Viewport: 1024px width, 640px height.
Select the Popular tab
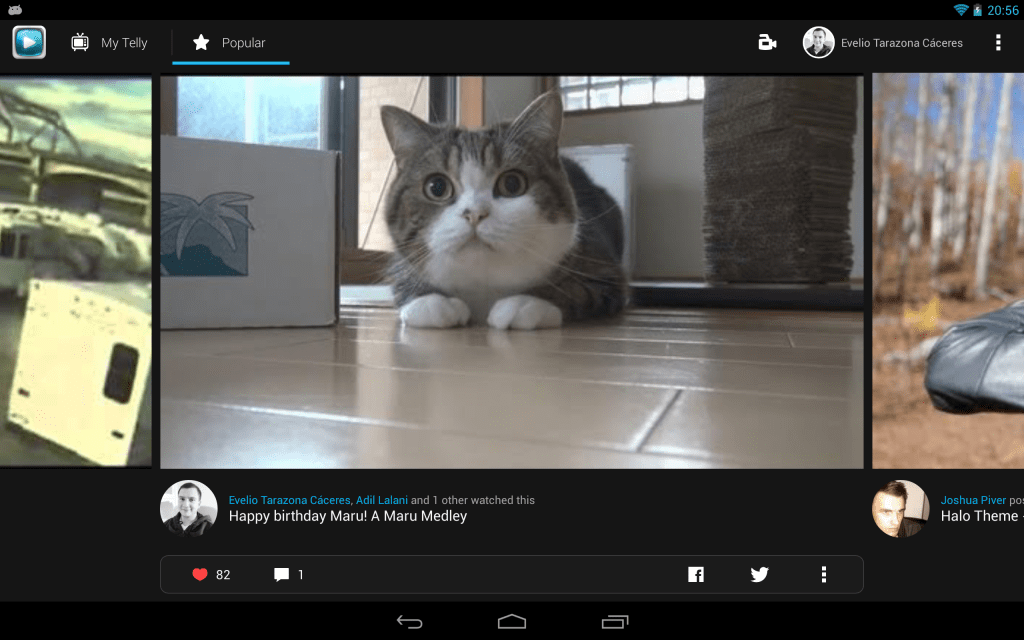(x=231, y=42)
